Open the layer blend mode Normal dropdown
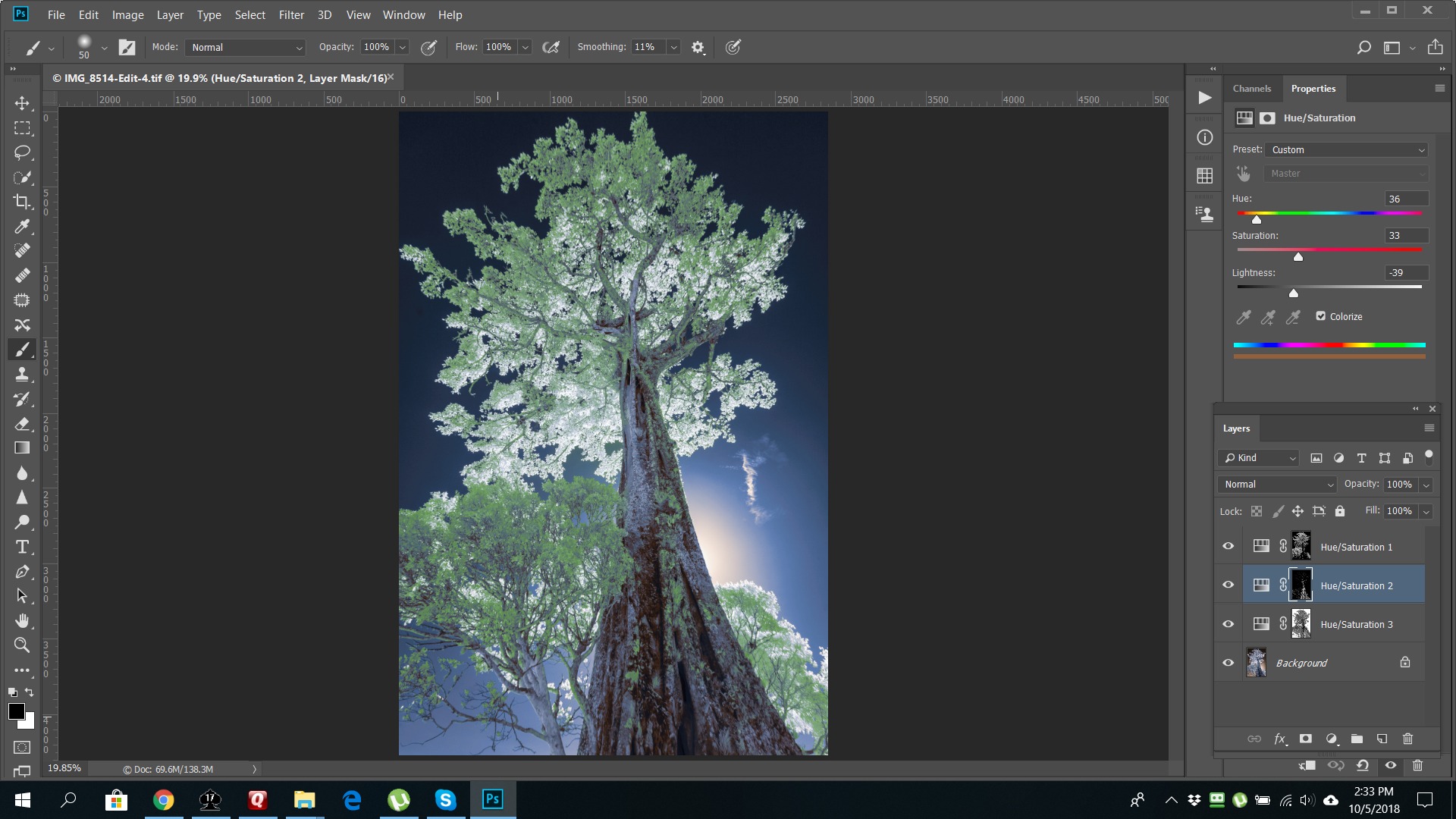 pos(1278,485)
